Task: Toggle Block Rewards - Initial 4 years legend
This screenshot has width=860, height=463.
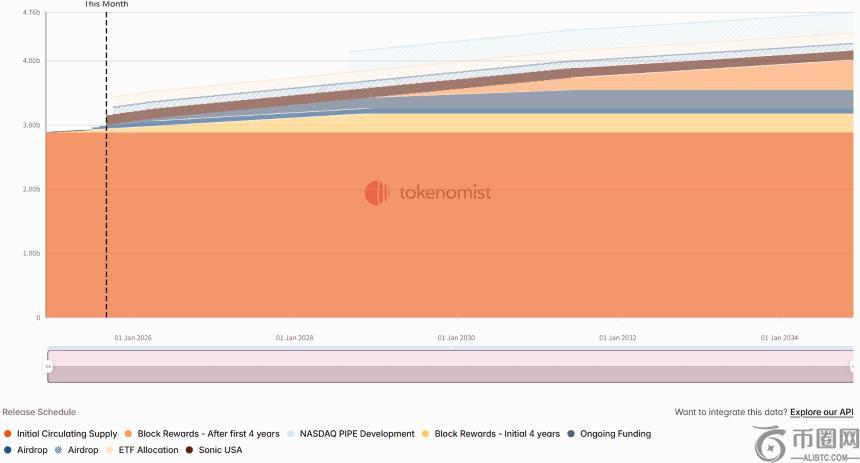Action: click(496, 434)
